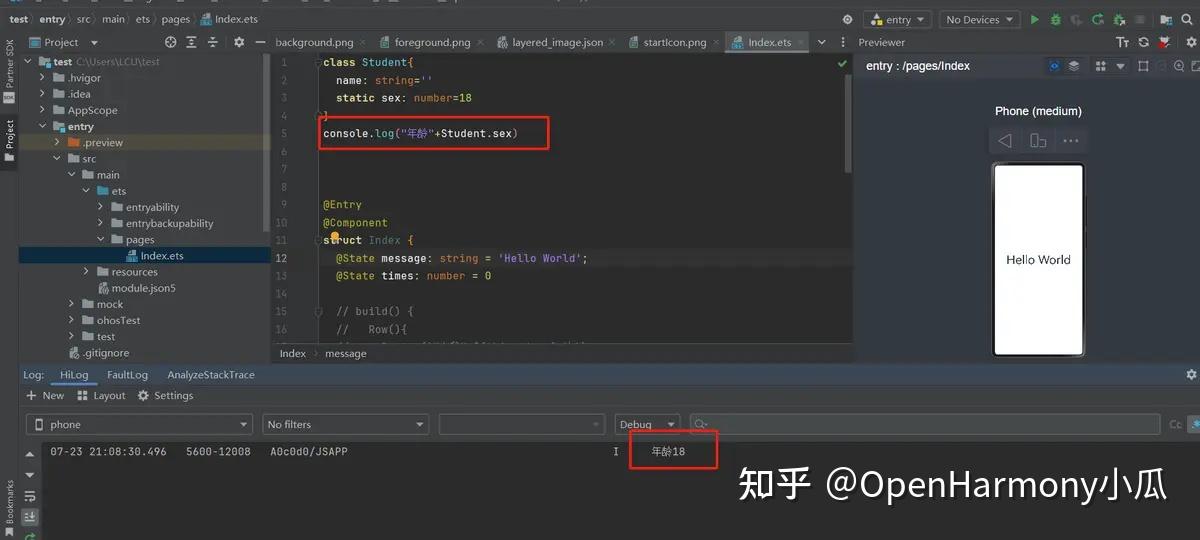This screenshot has width=1200, height=540.
Task: Go back using the phone preview triangle button
Action: (1005, 141)
